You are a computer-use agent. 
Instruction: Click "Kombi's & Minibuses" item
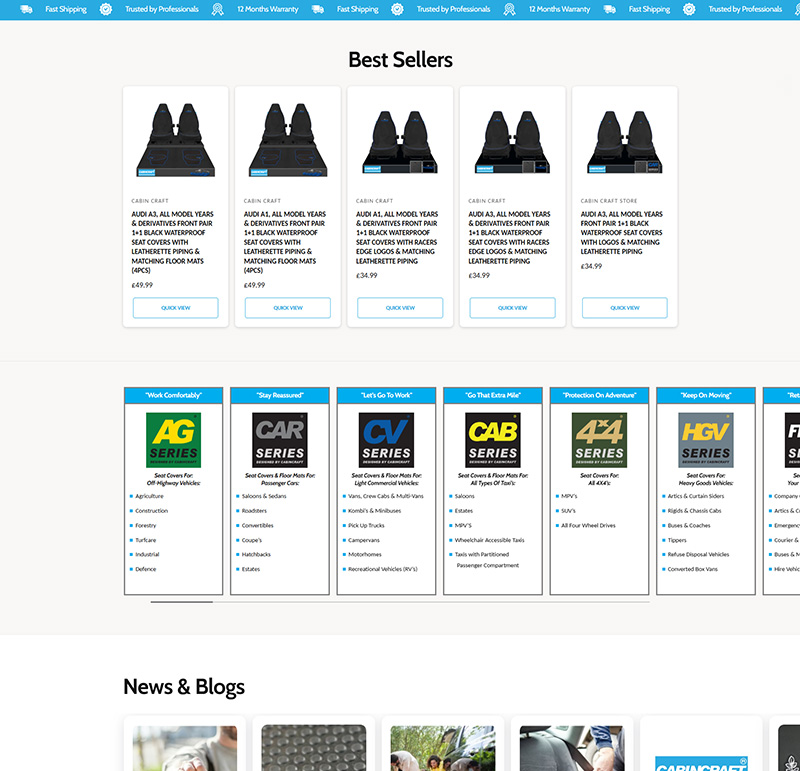click(x=374, y=511)
